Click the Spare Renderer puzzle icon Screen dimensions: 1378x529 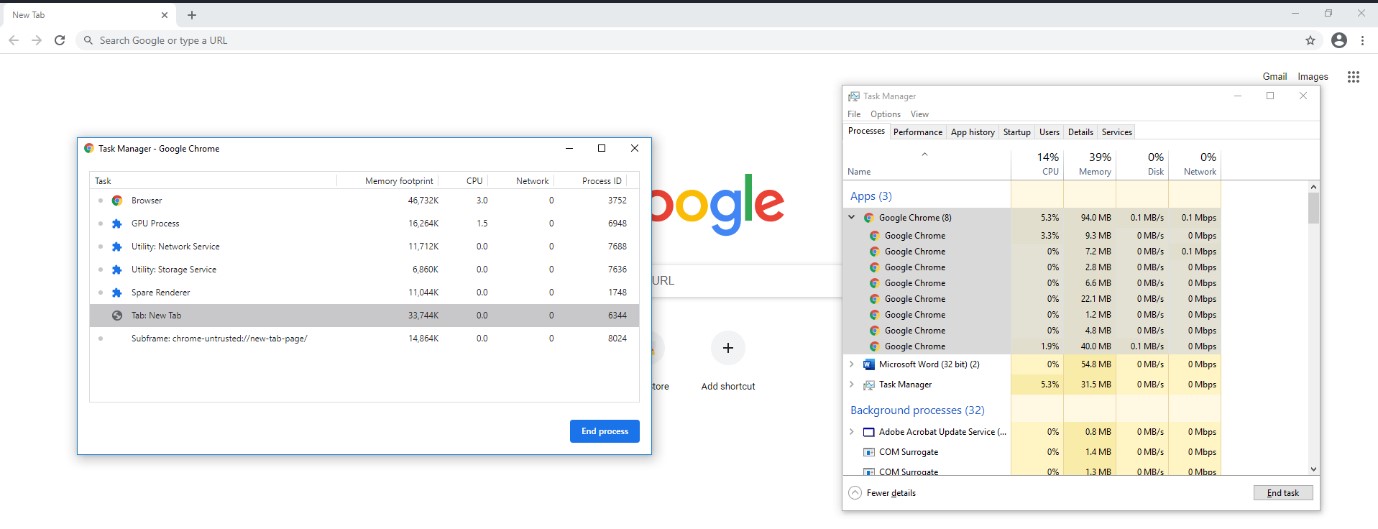click(117, 292)
